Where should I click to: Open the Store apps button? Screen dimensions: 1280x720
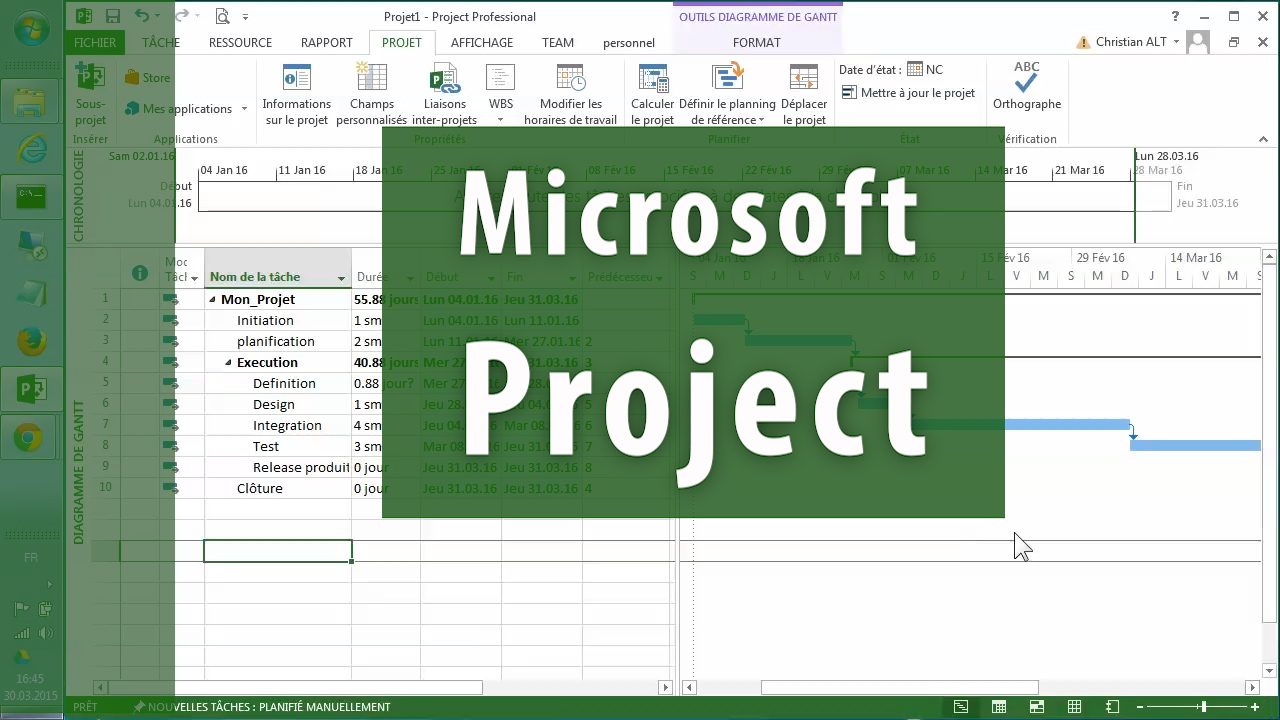pyautogui.click(x=148, y=78)
